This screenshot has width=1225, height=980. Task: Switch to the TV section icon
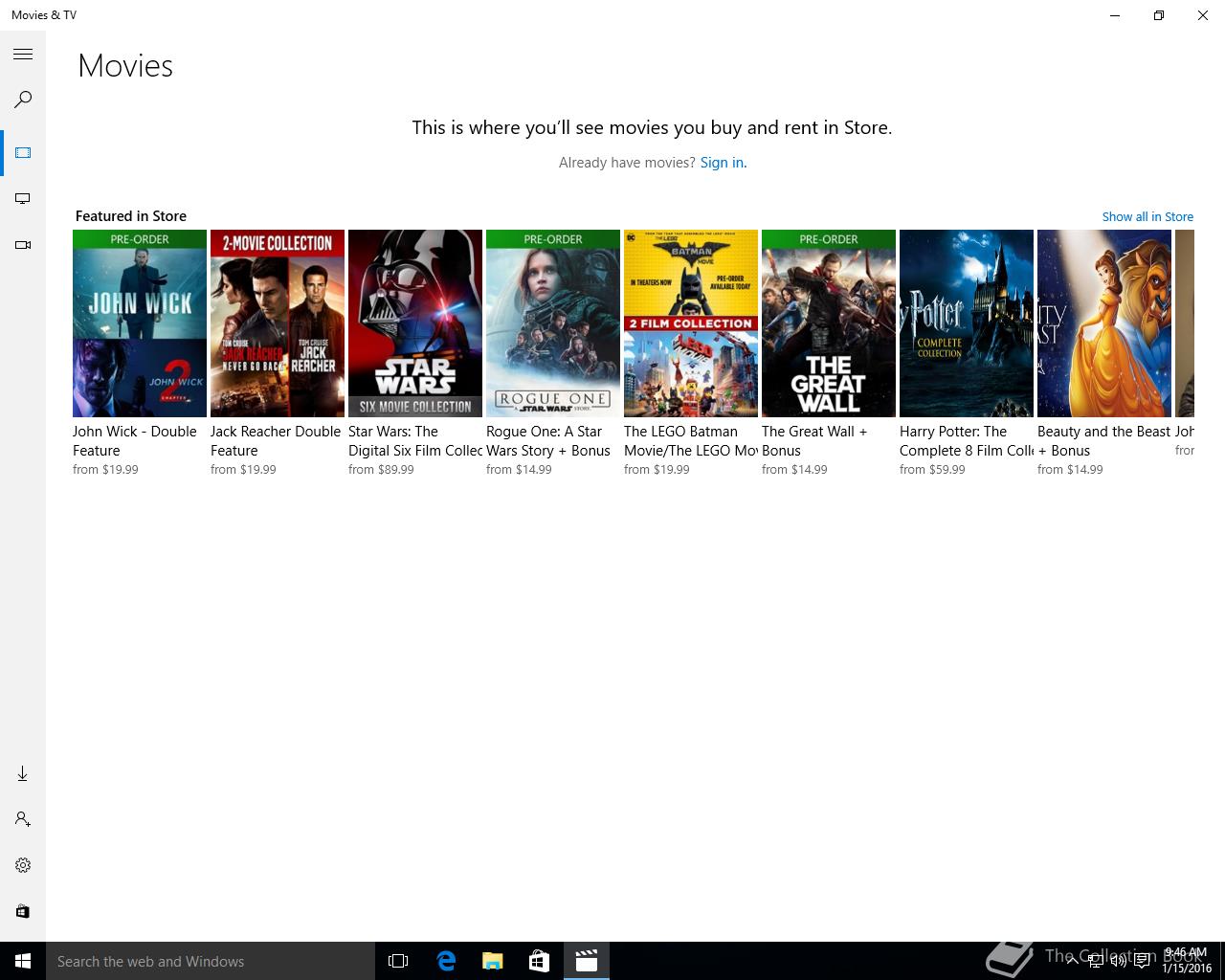click(x=23, y=199)
